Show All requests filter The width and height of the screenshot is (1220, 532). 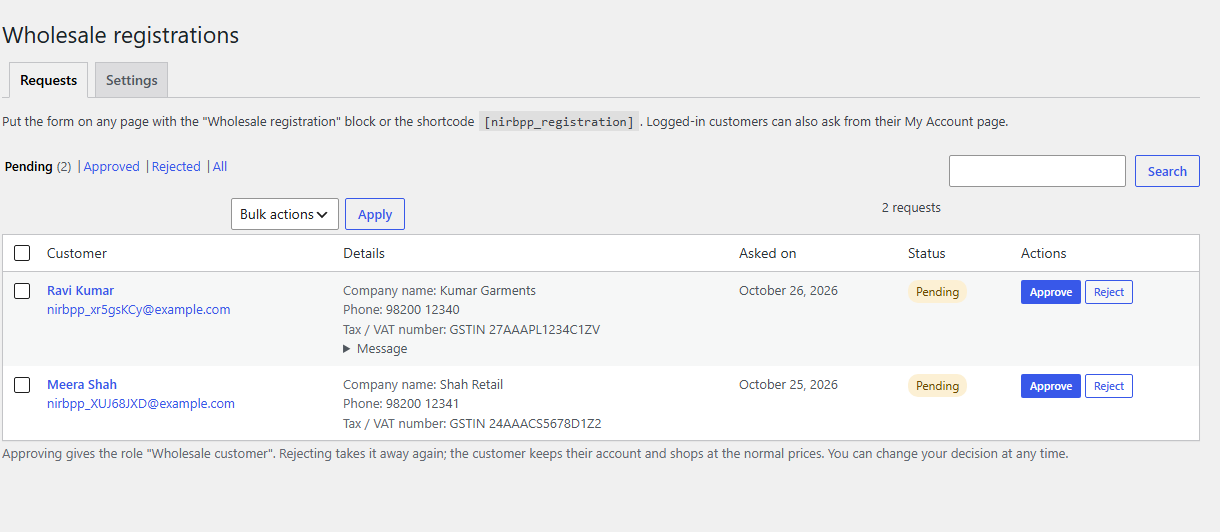tap(220, 167)
